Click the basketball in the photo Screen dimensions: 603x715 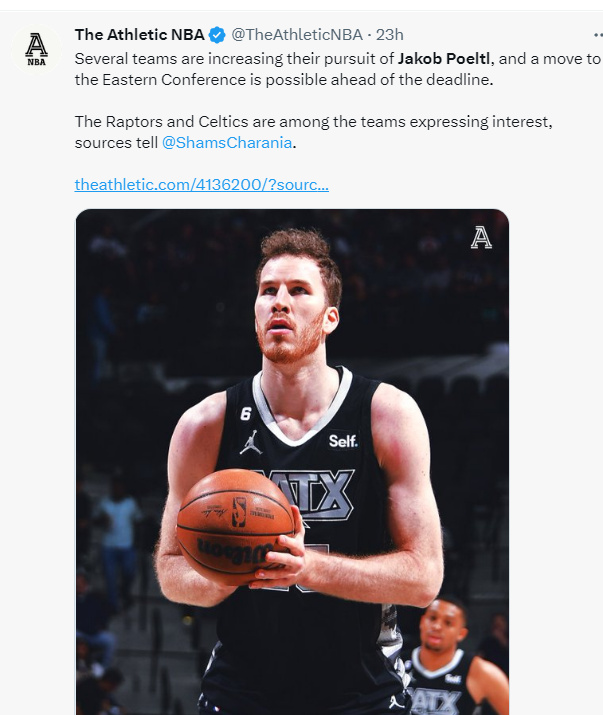237,527
